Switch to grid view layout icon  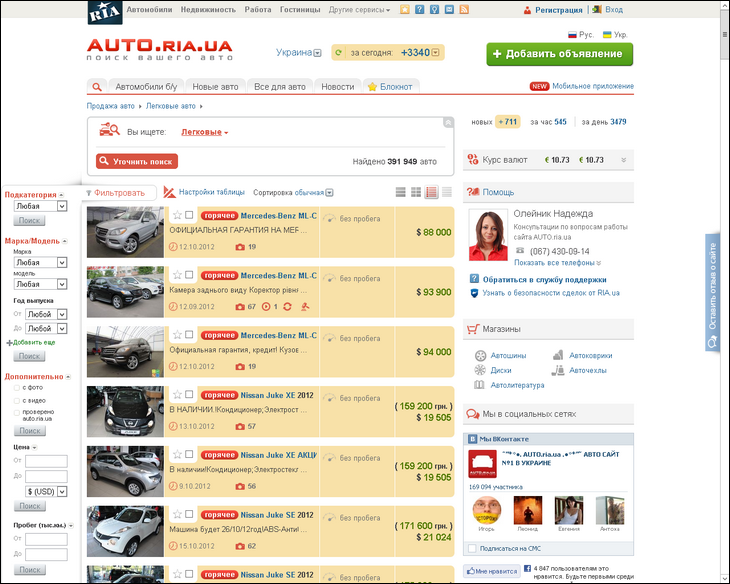[416, 192]
